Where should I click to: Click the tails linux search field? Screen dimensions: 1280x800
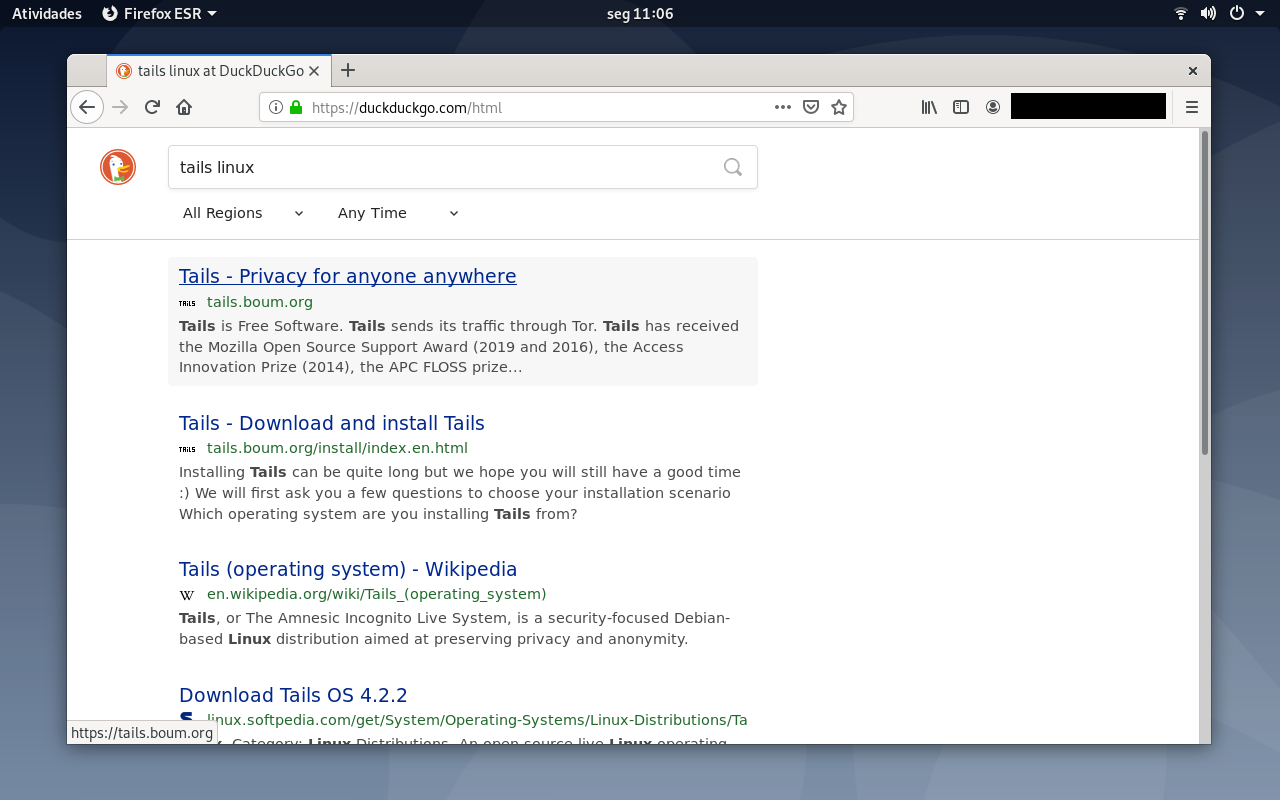click(463, 167)
